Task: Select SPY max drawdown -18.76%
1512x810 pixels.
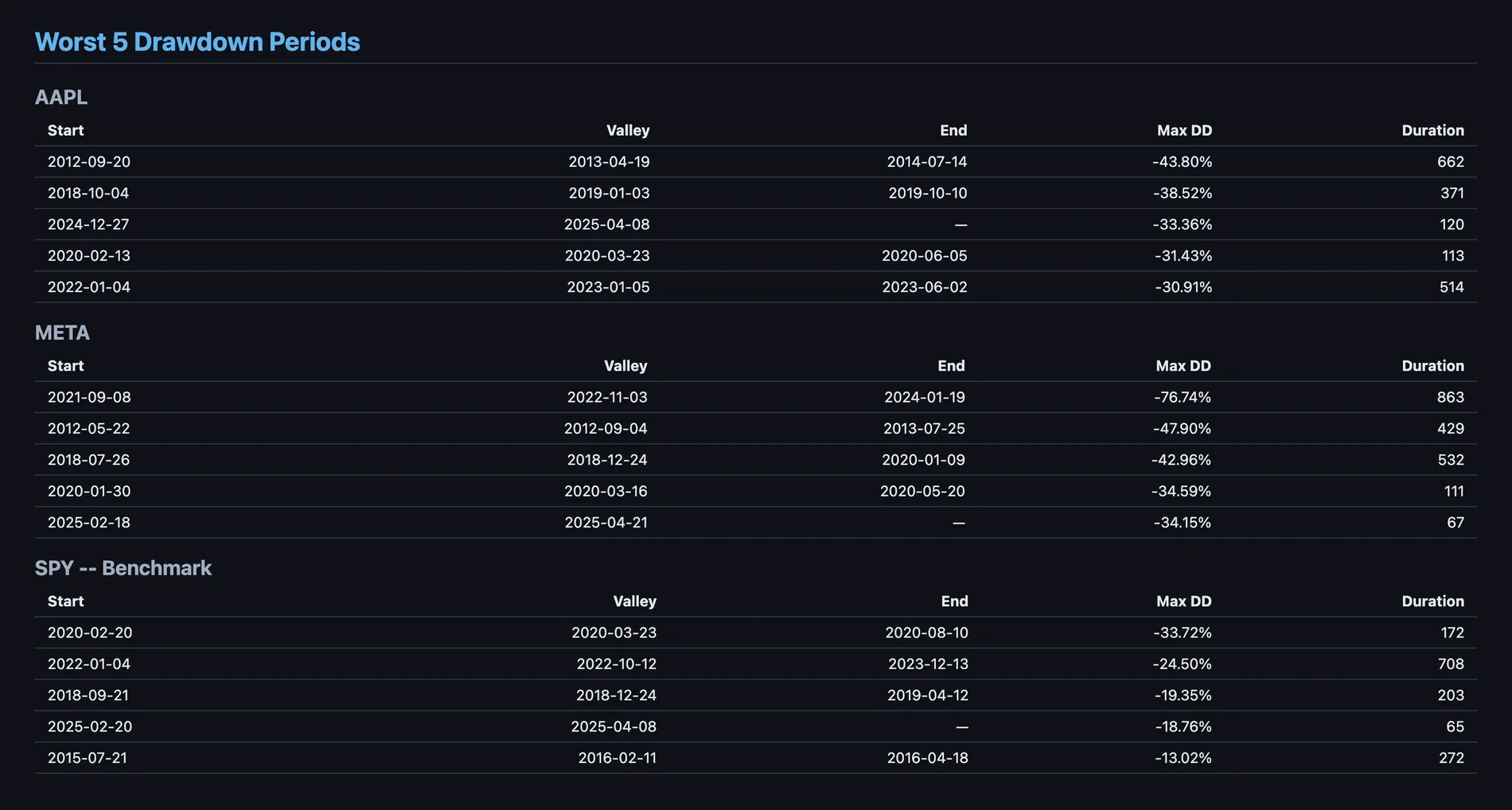Action: [x=1183, y=727]
